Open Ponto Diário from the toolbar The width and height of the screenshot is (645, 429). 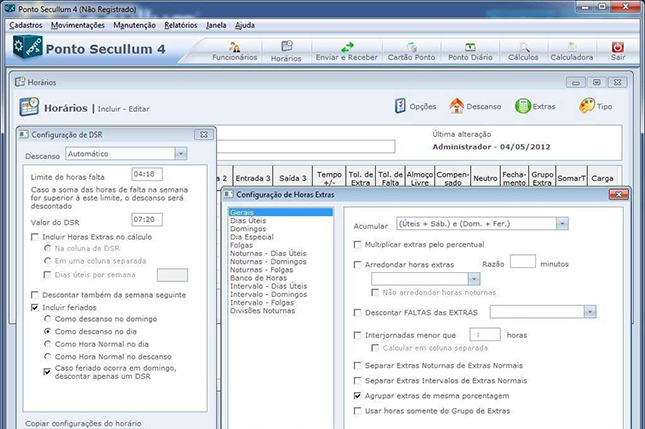pos(470,51)
